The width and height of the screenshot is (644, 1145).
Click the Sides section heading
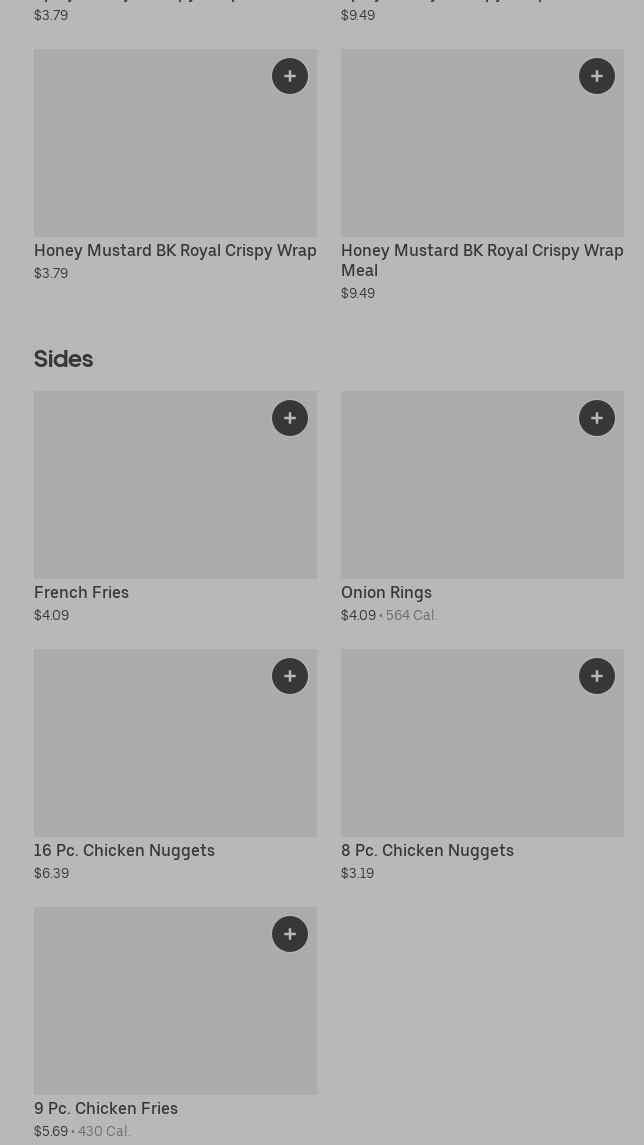point(63,358)
